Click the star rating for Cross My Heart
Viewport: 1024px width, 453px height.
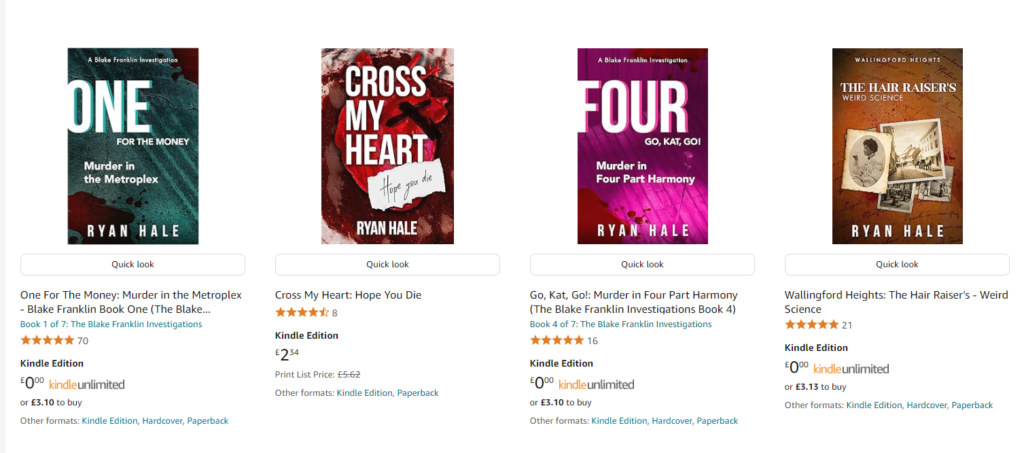click(x=302, y=313)
